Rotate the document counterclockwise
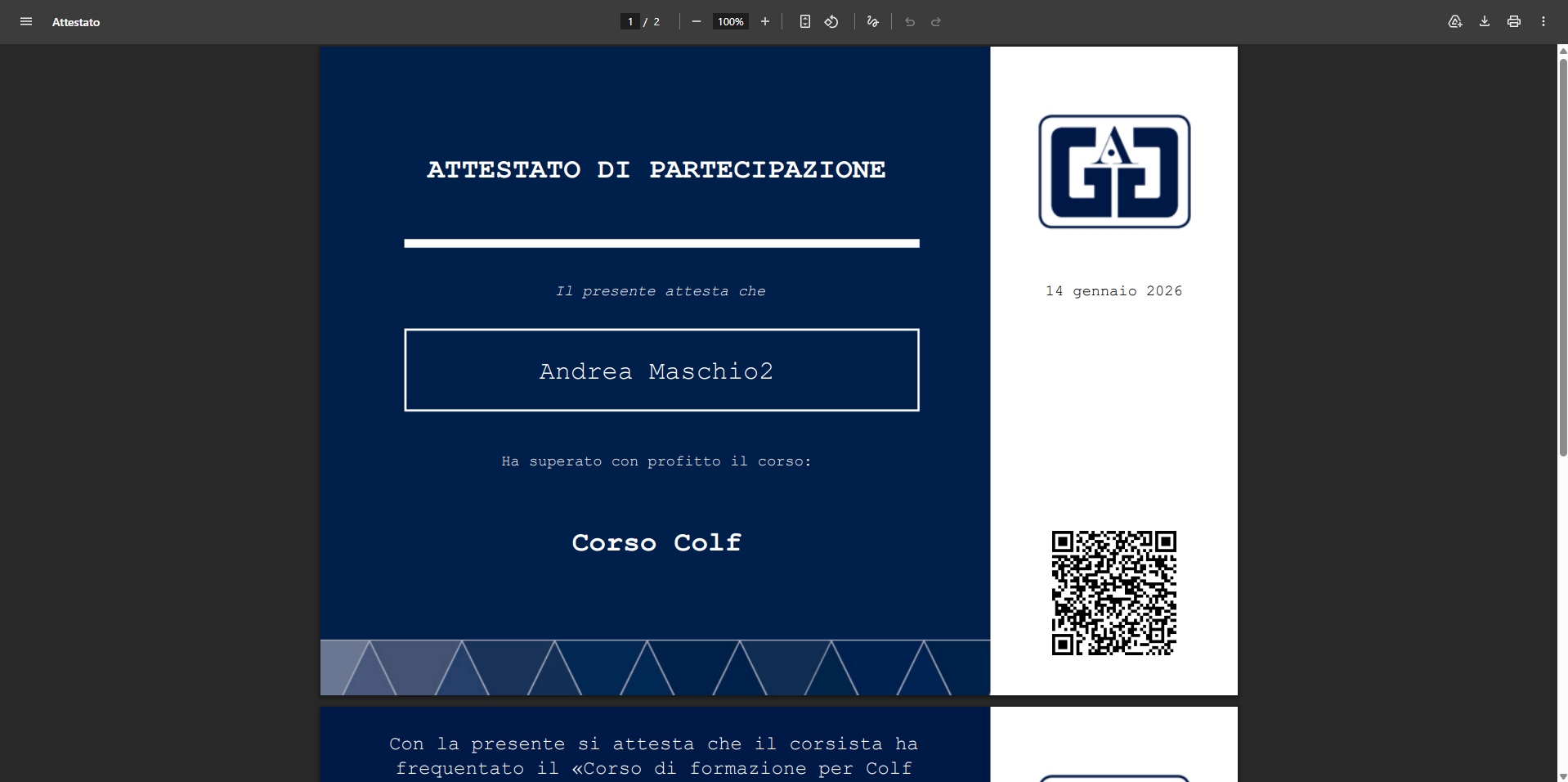Image resolution: width=1568 pixels, height=782 pixels. pos(831,22)
